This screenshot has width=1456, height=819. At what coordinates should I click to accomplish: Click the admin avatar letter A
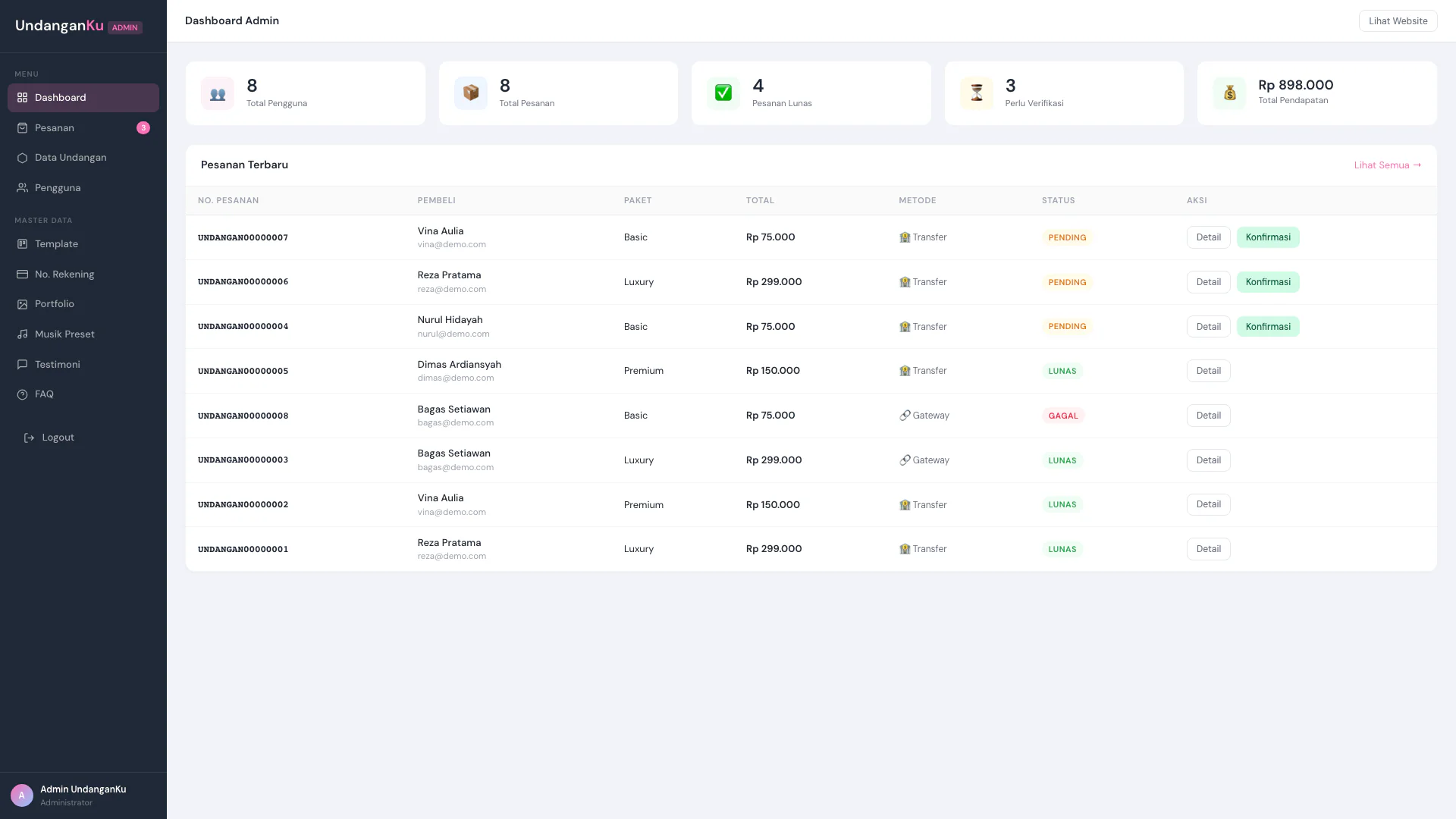point(21,795)
